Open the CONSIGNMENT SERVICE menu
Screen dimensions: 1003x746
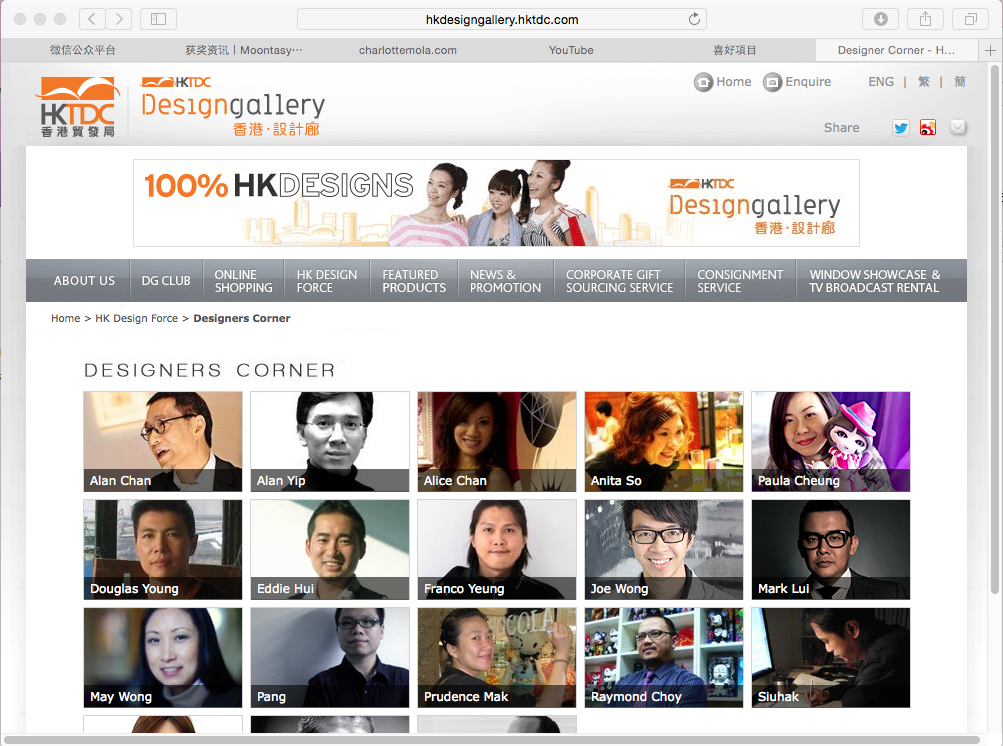tap(740, 280)
